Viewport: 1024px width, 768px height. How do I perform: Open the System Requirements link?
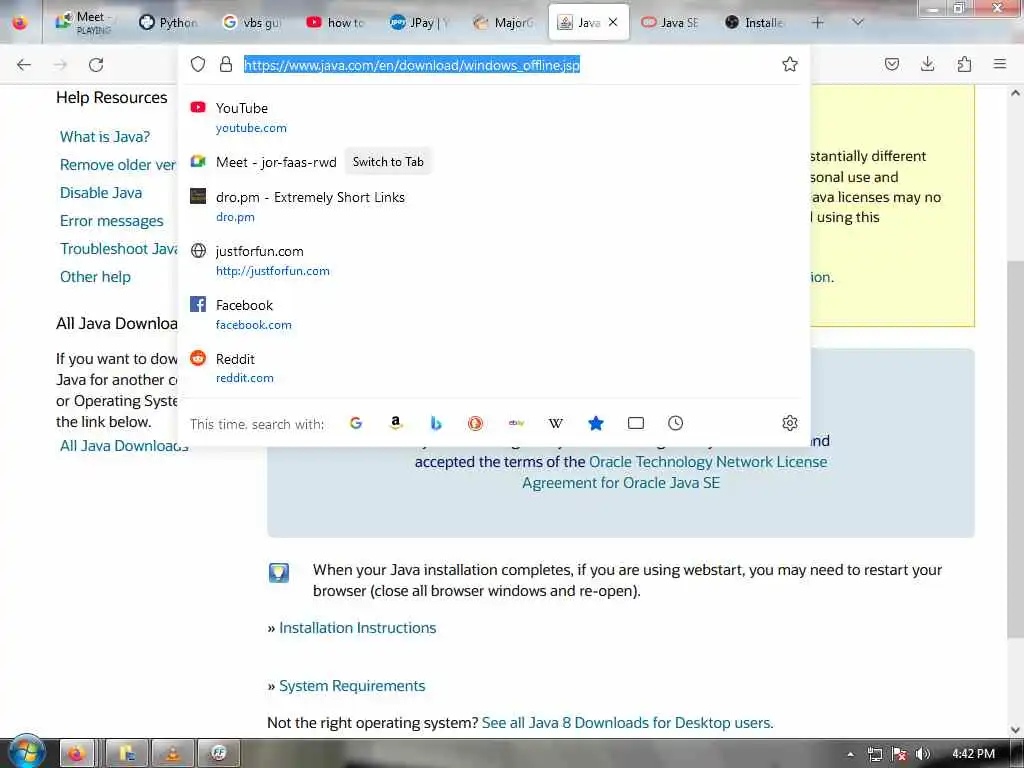pyautogui.click(x=352, y=686)
